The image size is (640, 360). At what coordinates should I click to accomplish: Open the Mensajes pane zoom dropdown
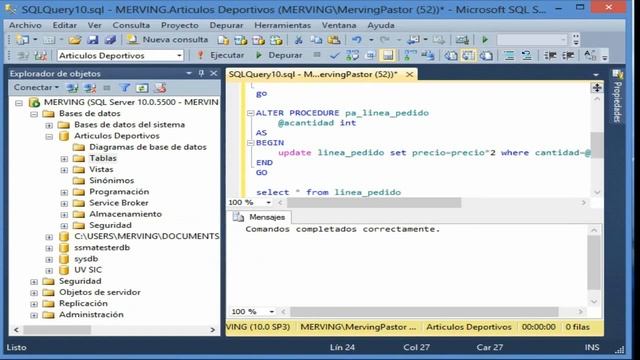pos(272,312)
